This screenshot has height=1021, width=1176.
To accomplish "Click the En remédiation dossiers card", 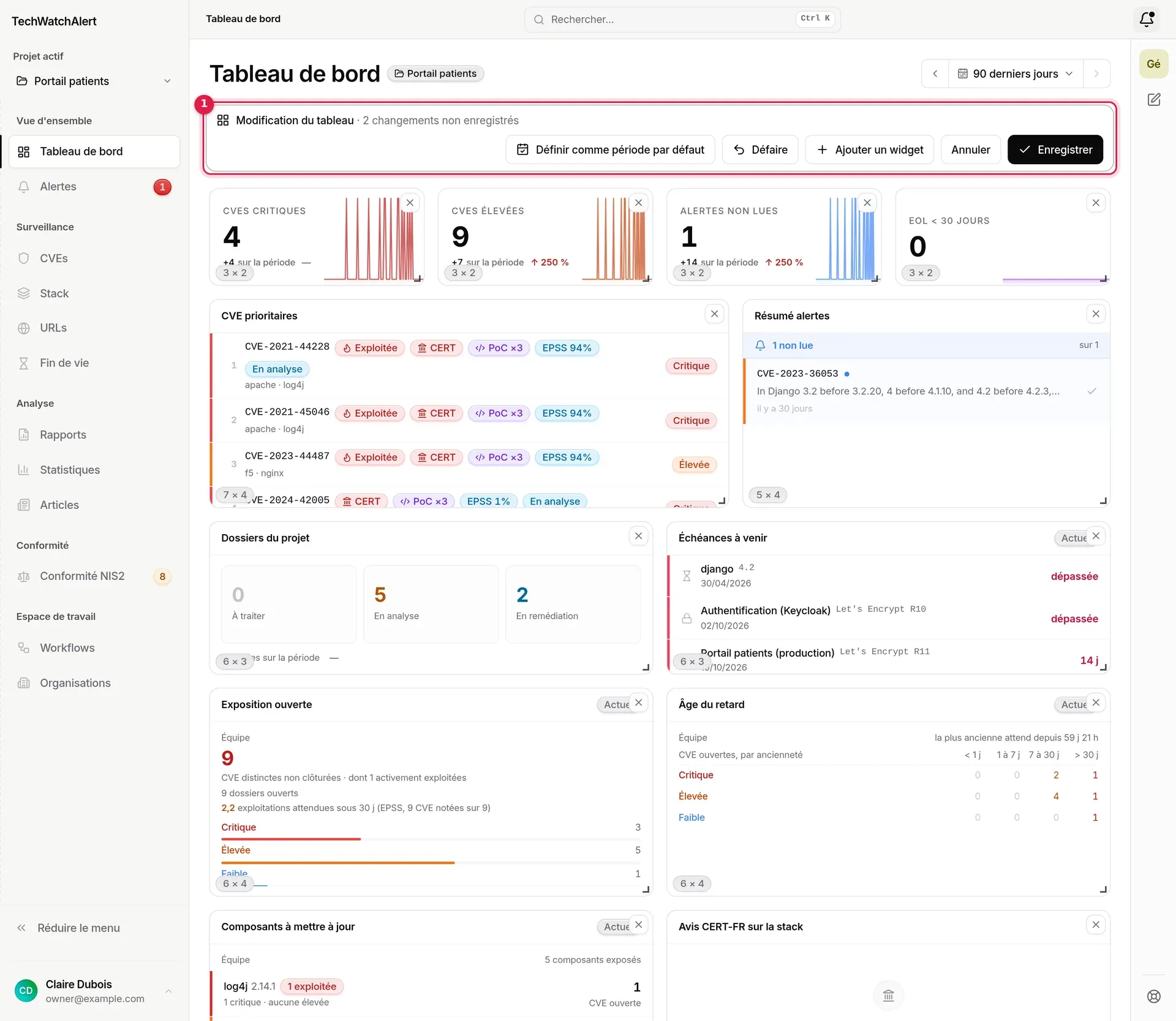I will tap(573, 603).
